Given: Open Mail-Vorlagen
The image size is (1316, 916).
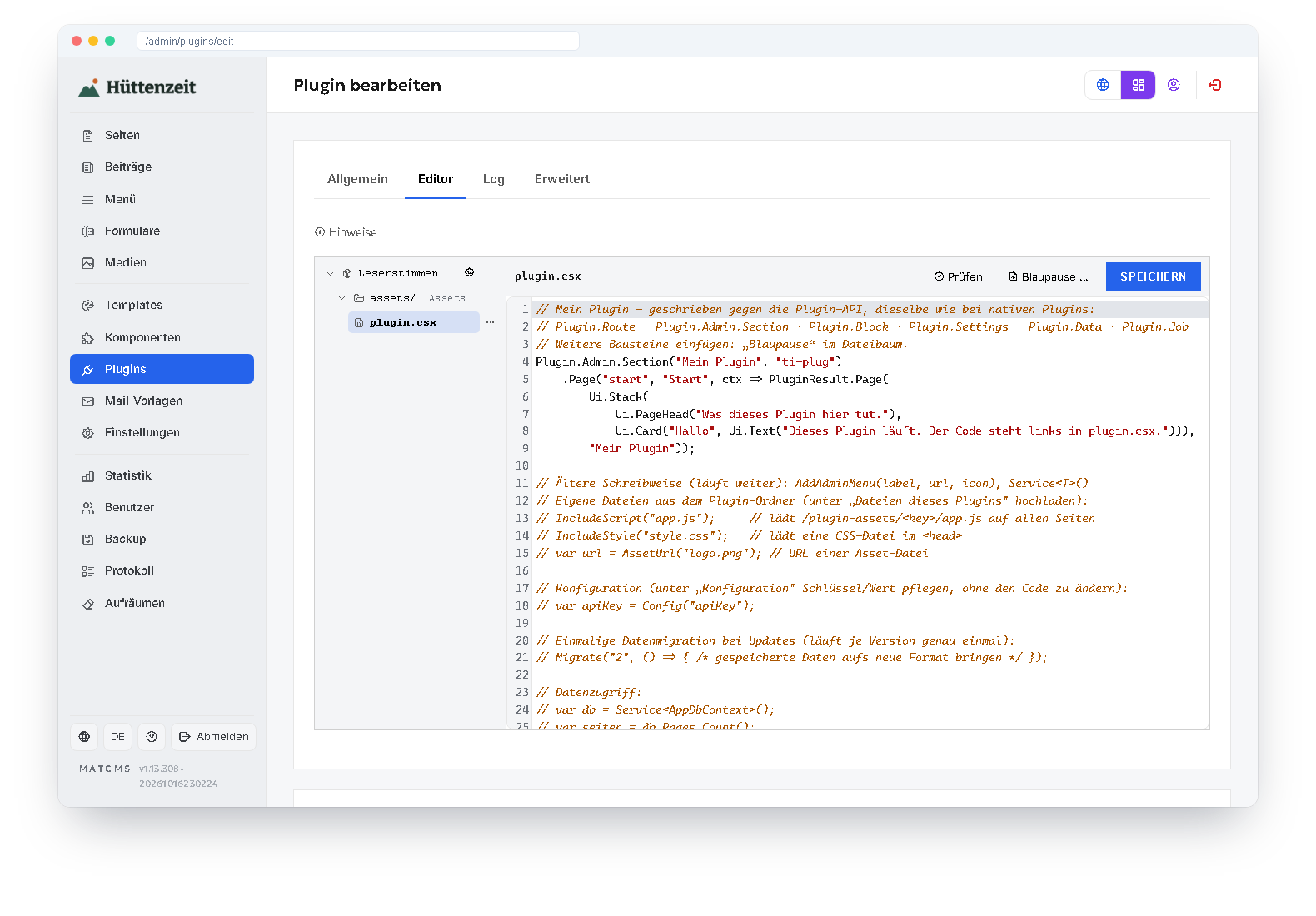Looking at the screenshot, I should click(162, 401).
